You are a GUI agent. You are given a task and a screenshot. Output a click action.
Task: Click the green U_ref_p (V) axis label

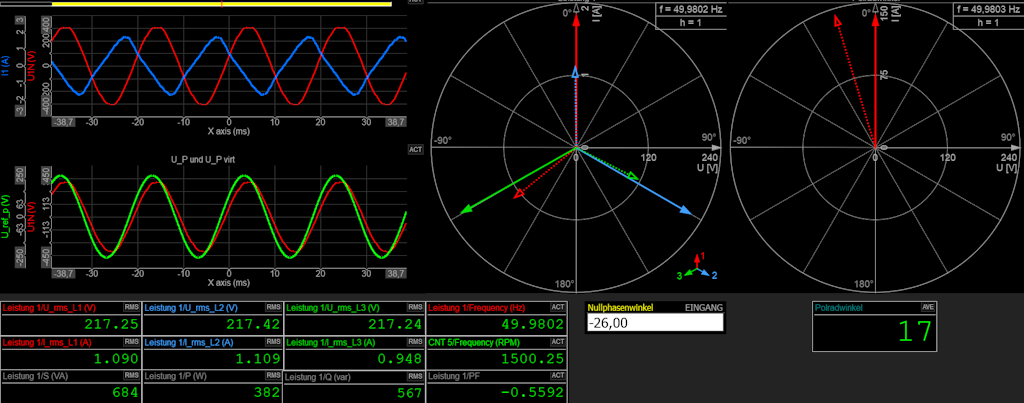click(5, 215)
